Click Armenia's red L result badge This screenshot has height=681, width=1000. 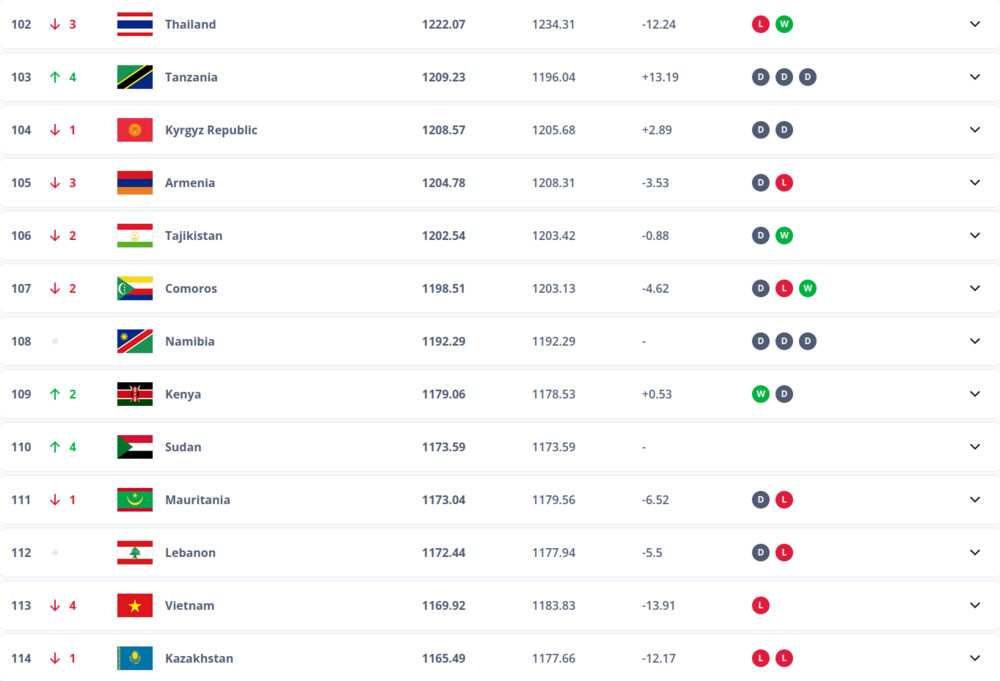tap(784, 183)
